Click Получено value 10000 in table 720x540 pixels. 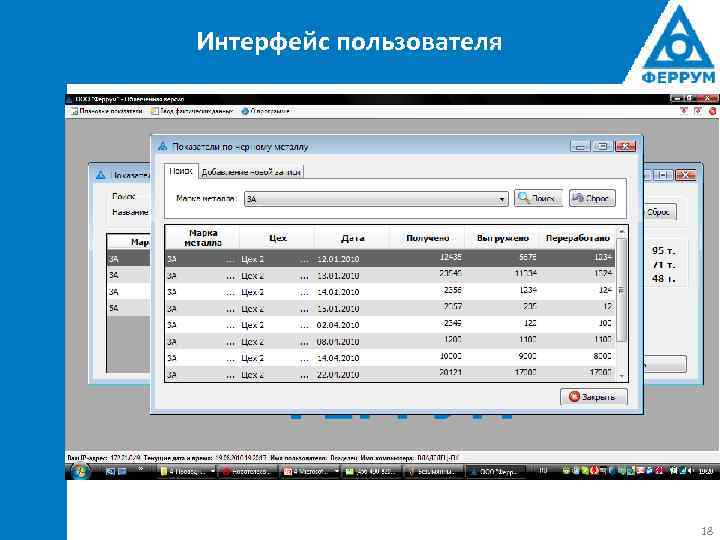pos(450,356)
